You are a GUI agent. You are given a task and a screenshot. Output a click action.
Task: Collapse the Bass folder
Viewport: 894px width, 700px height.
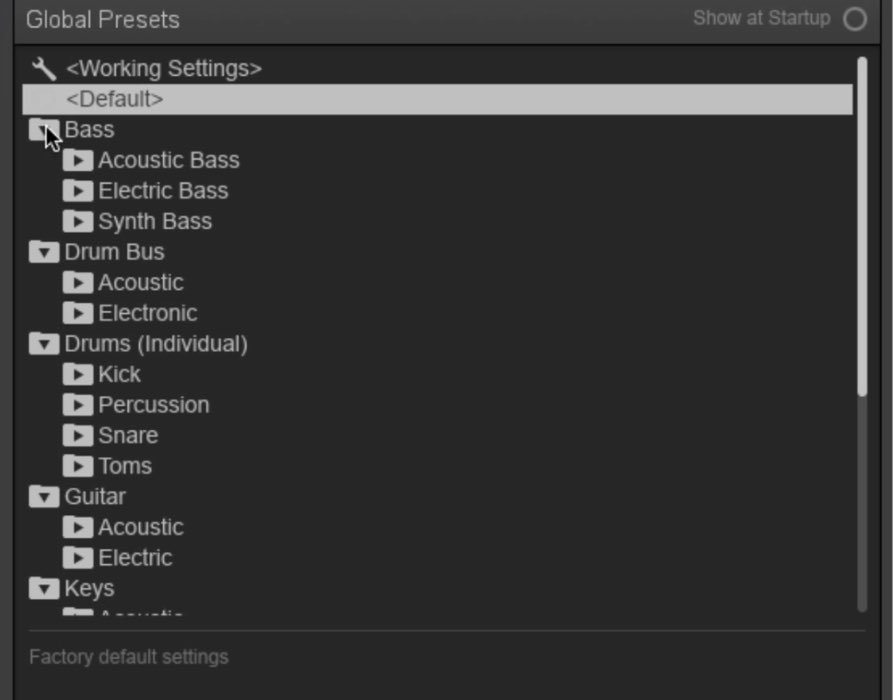tap(44, 130)
